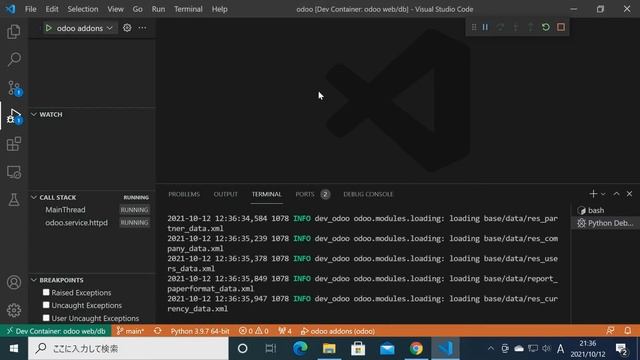Select odoo.service.httpd thread
Viewport: 640px width, 360px height.
coord(76,222)
